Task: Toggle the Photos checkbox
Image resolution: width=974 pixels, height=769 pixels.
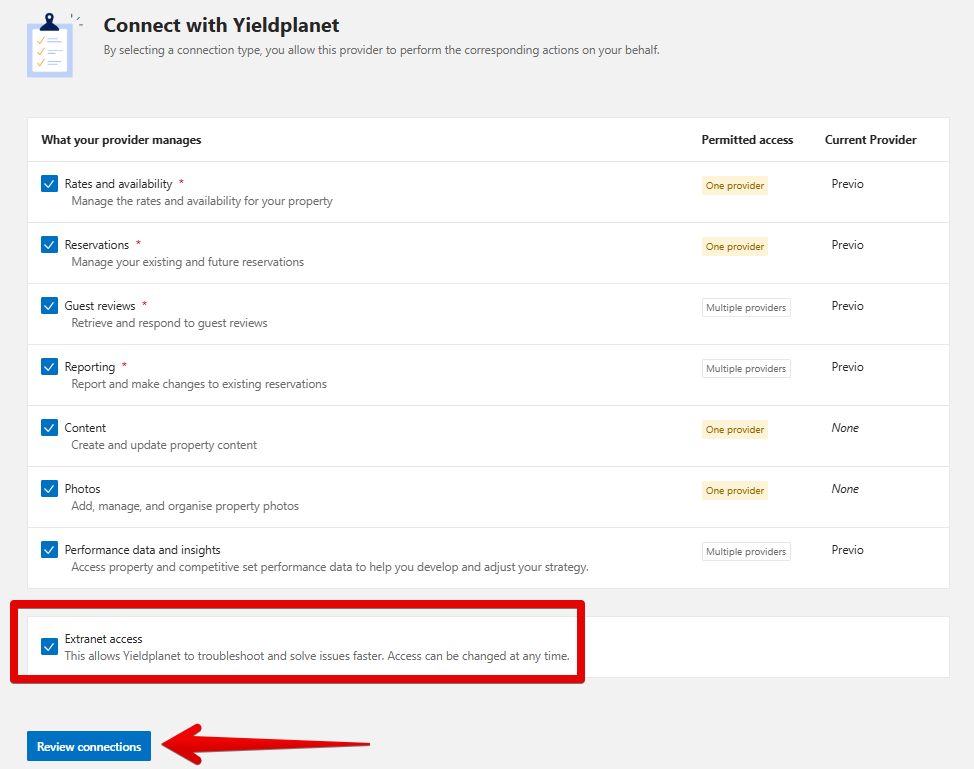Action: pyautogui.click(x=50, y=488)
